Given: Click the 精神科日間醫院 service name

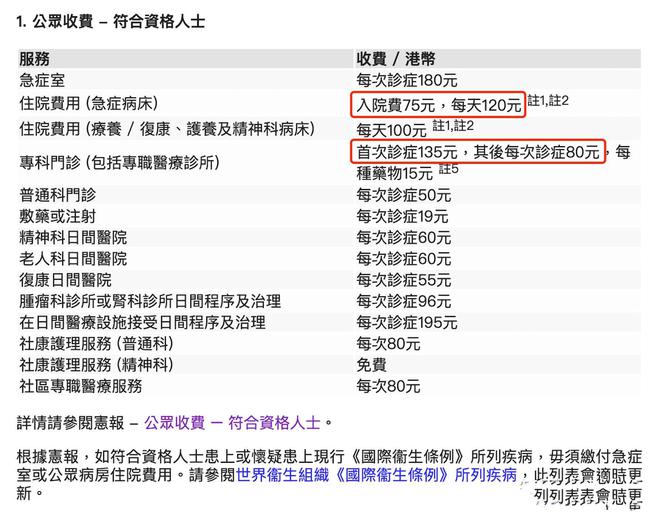Looking at the screenshot, I should click(73, 237).
